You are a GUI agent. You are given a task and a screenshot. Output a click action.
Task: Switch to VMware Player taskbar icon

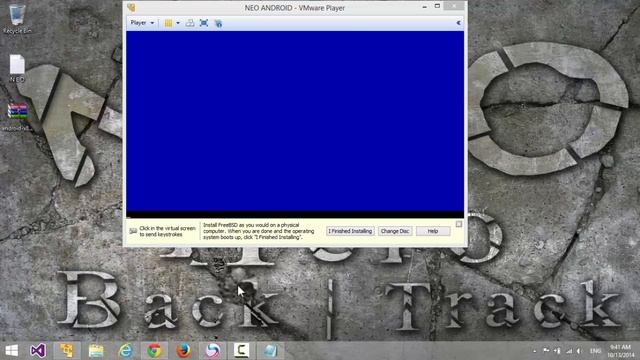point(67,351)
